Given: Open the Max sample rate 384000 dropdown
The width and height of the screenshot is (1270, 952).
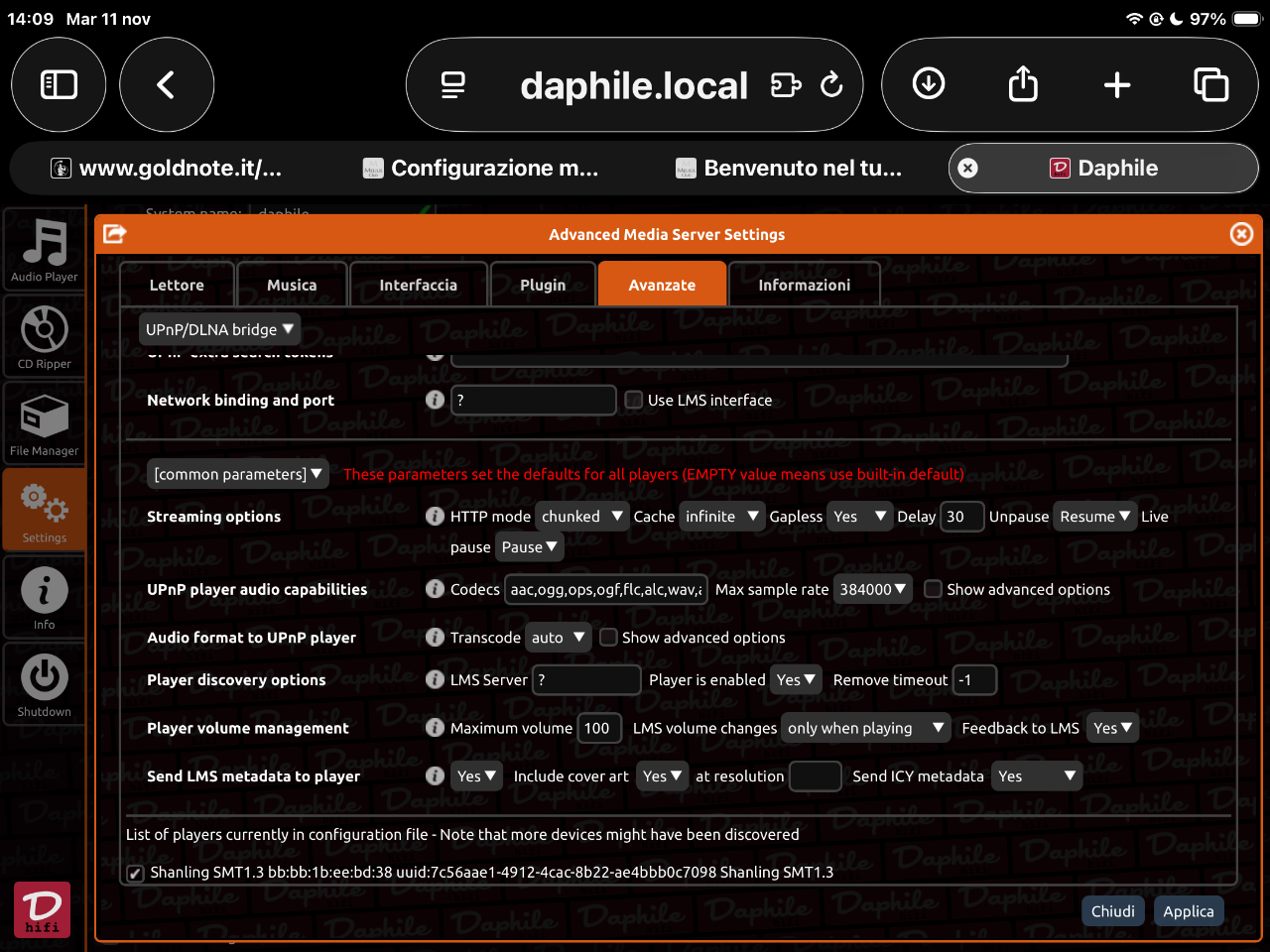Looking at the screenshot, I should pos(873,589).
